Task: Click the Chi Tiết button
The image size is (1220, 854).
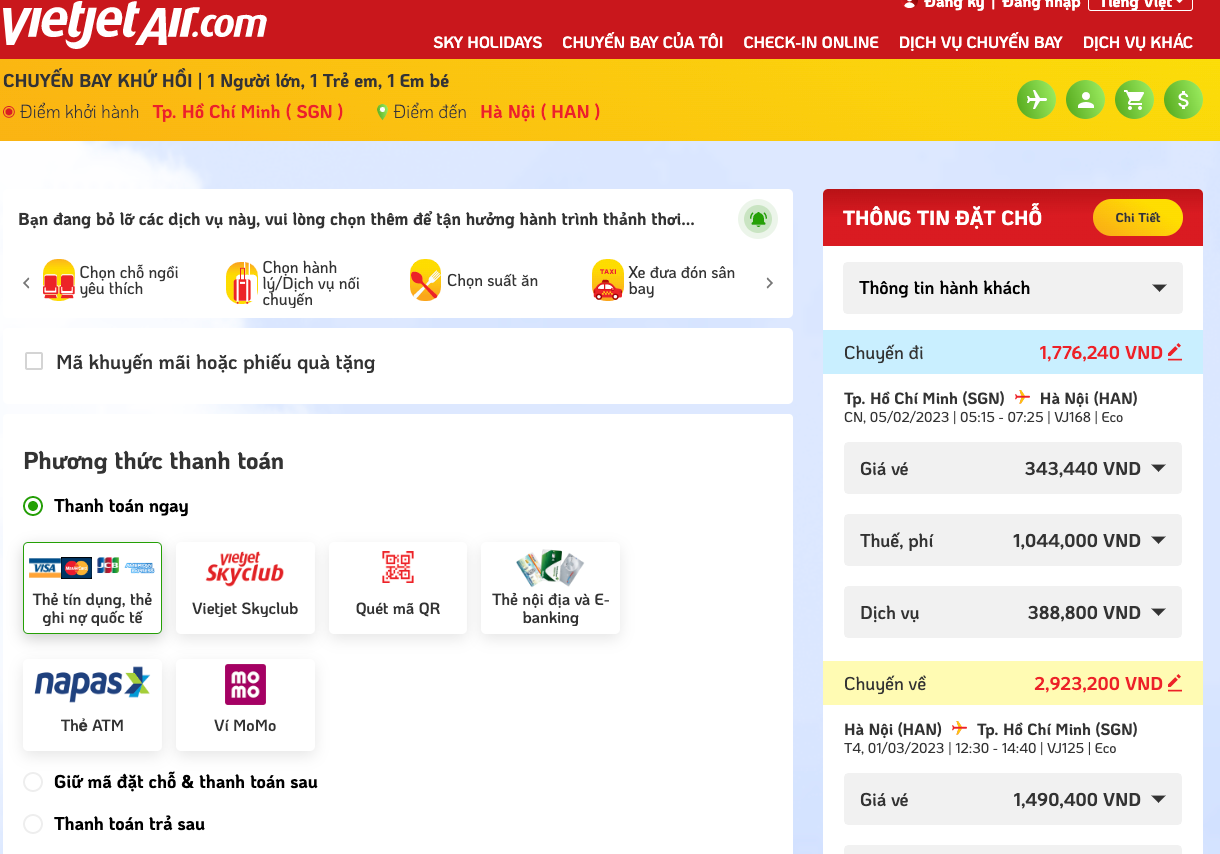Action: click(x=1137, y=218)
